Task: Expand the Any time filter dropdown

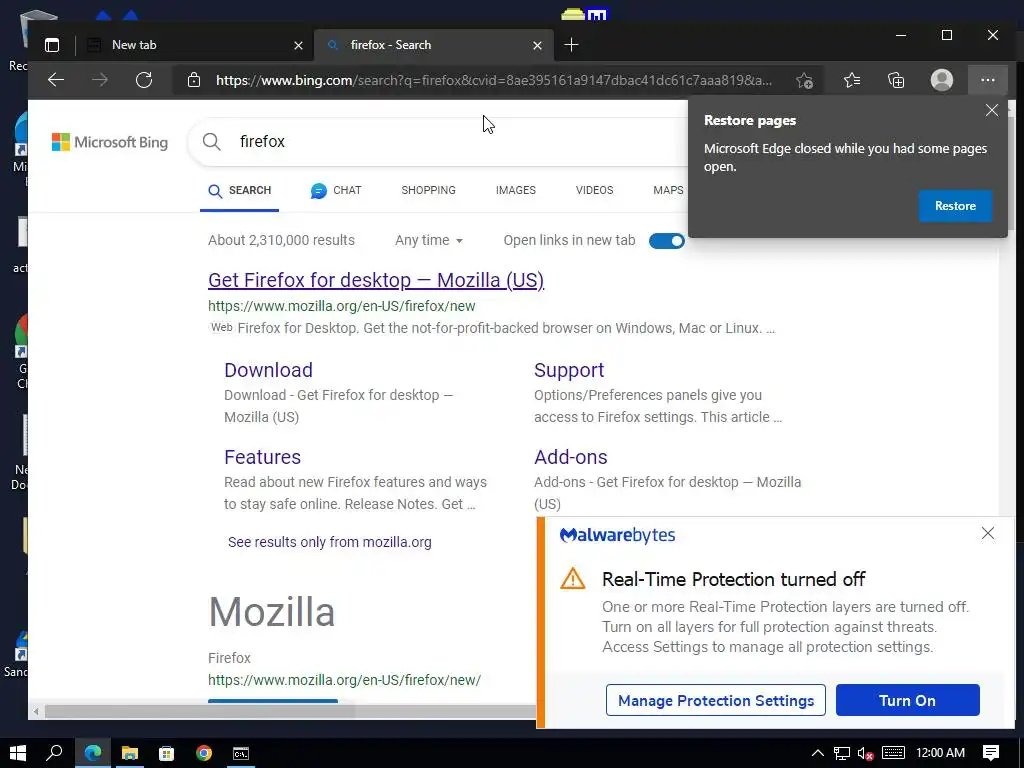Action: tap(428, 240)
